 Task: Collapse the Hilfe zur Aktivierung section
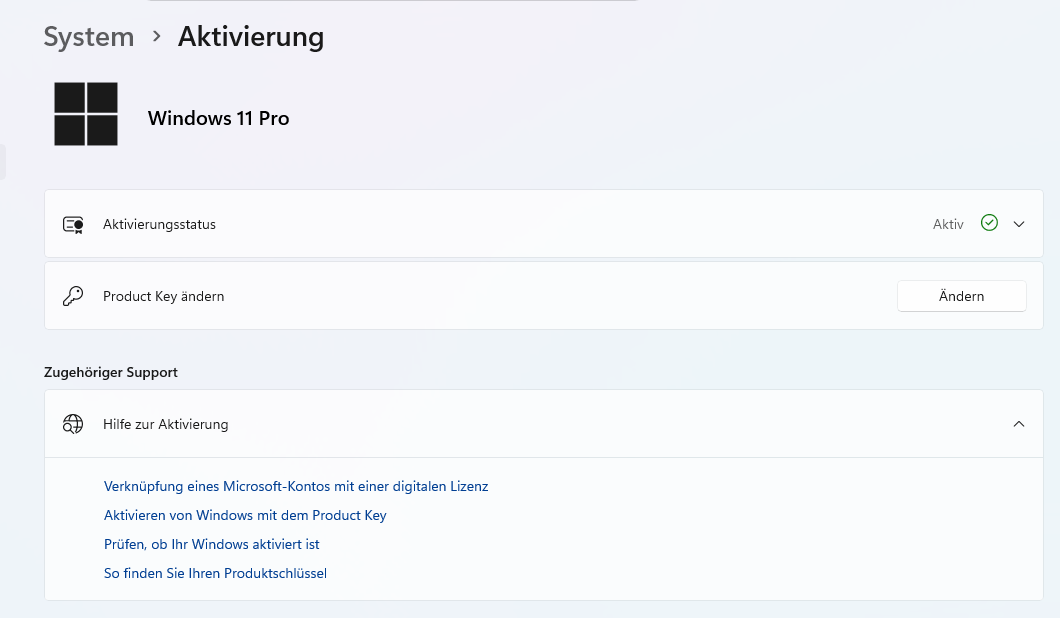(x=1019, y=424)
